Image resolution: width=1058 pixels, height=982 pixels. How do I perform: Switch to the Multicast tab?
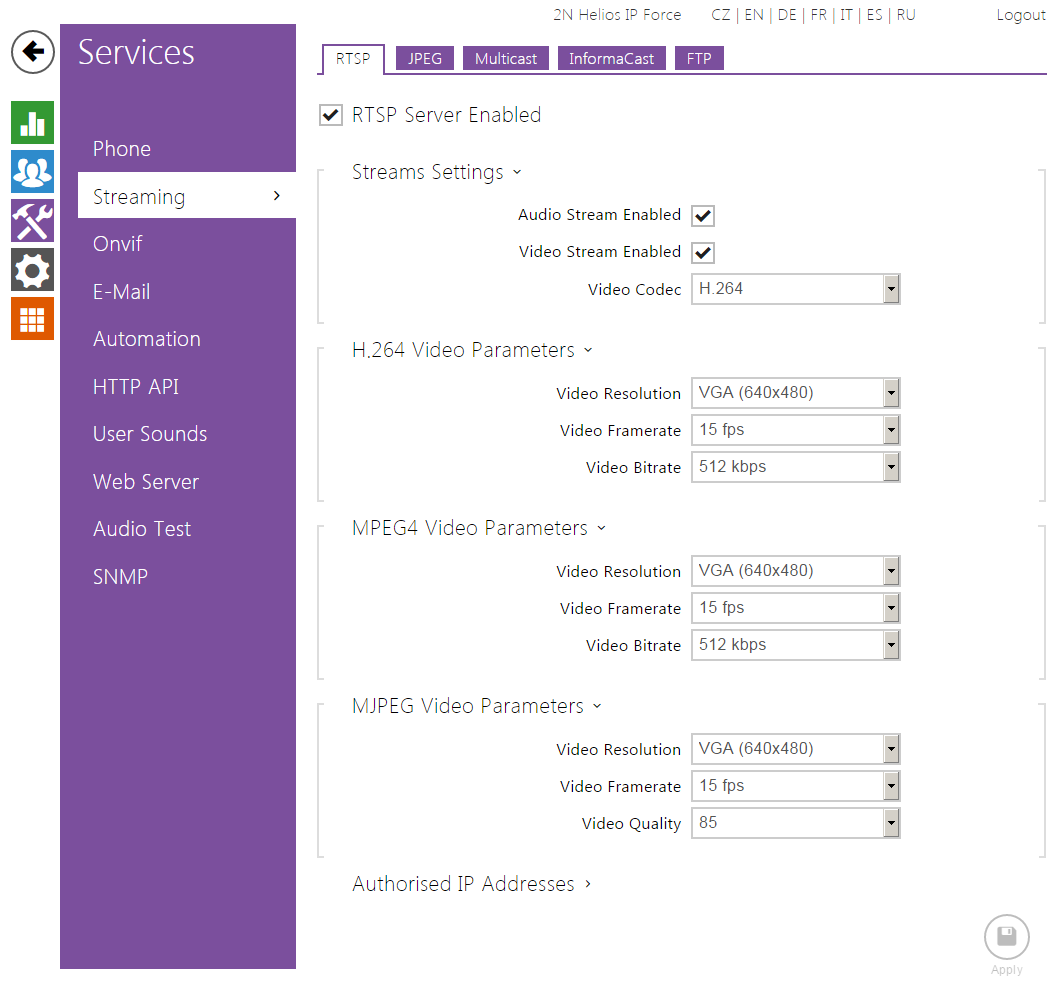pos(505,59)
